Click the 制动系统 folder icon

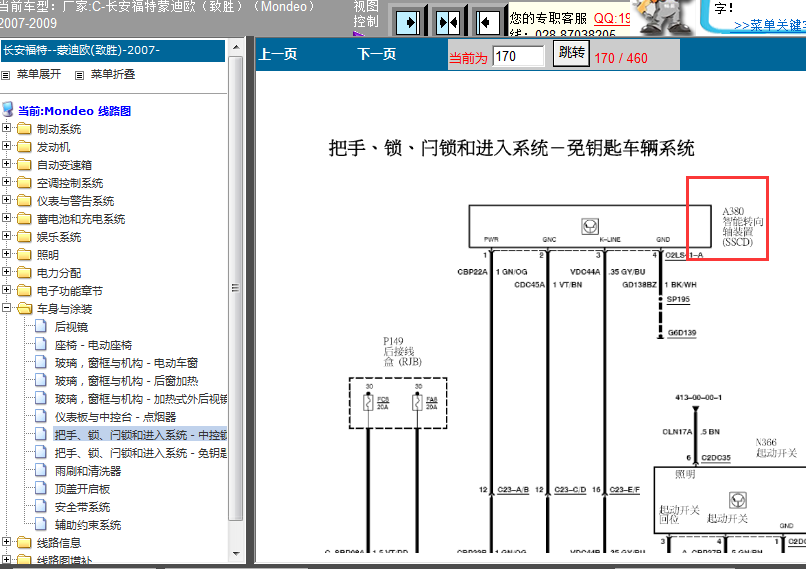point(24,128)
